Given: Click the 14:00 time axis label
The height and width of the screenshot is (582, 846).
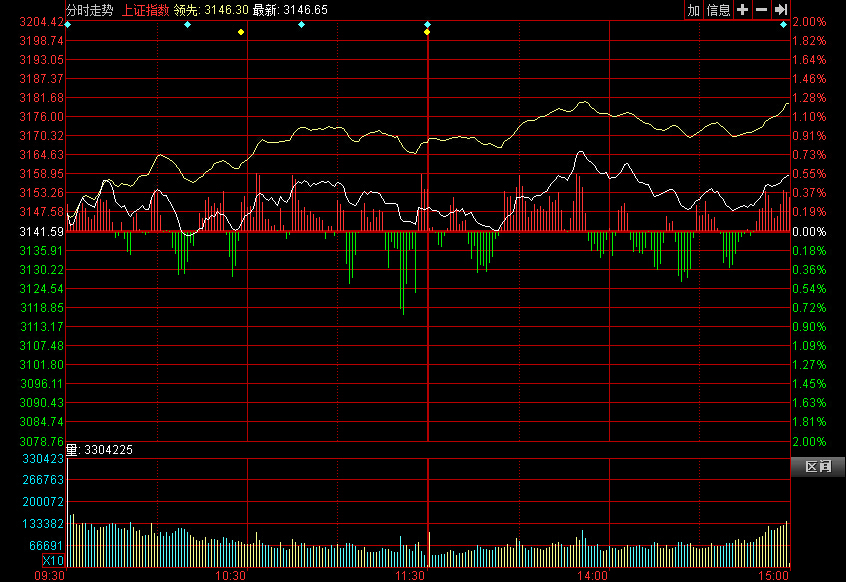Looking at the screenshot, I should (592, 575).
